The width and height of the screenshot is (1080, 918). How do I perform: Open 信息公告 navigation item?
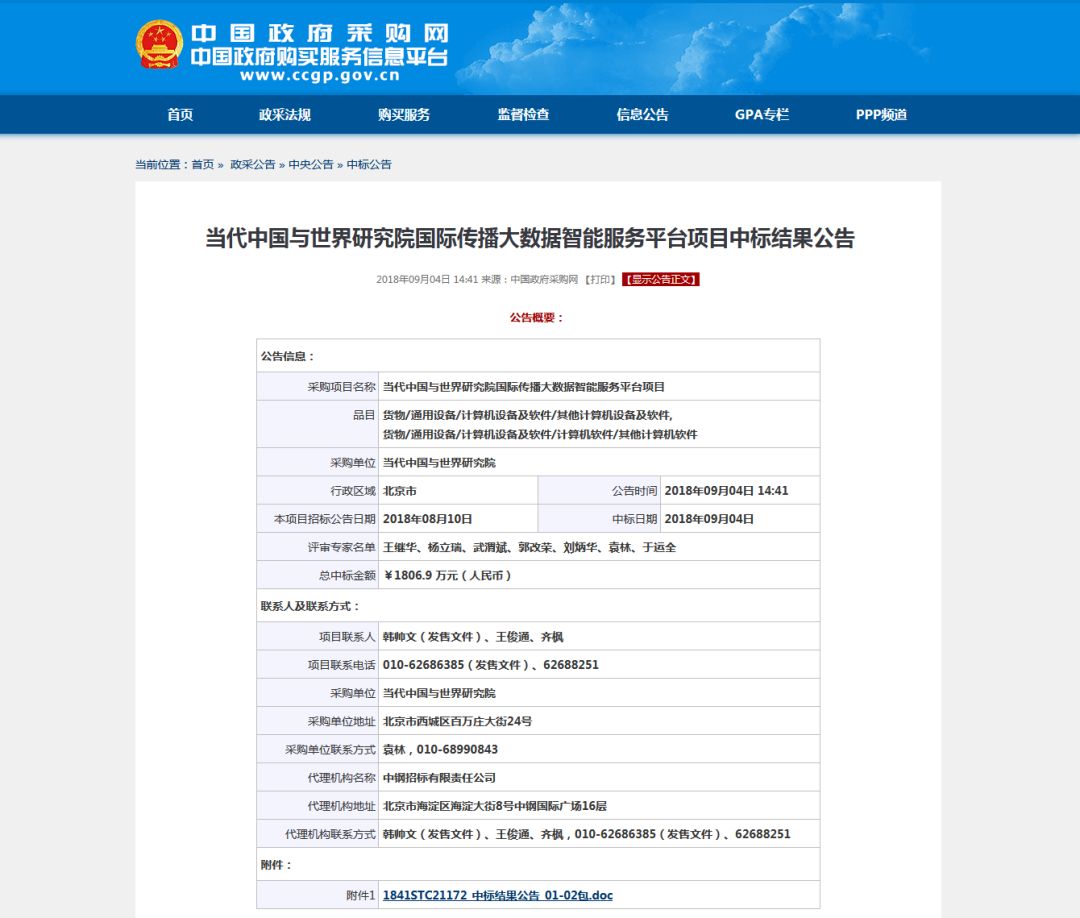pos(642,115)
